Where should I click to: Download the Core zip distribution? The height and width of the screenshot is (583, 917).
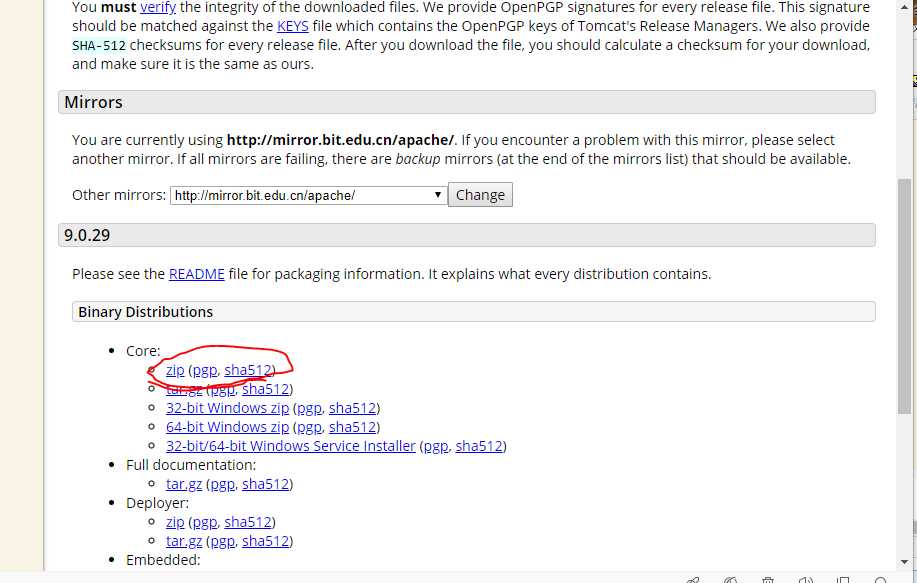175,370
